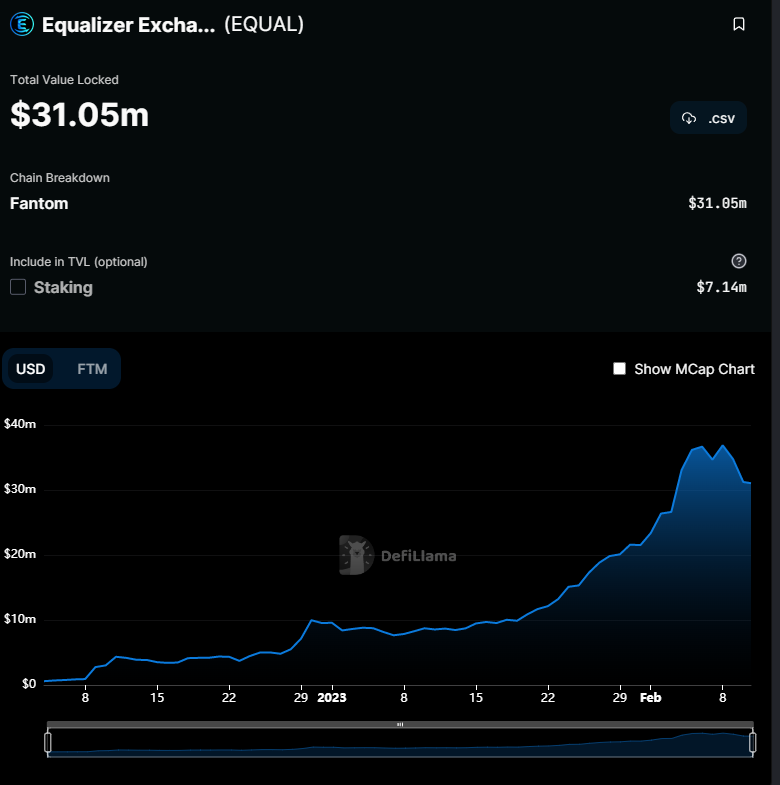The width and height of the screenshot is (780, 785).
Task: Click the Staking label text
Action: point(63,287)
